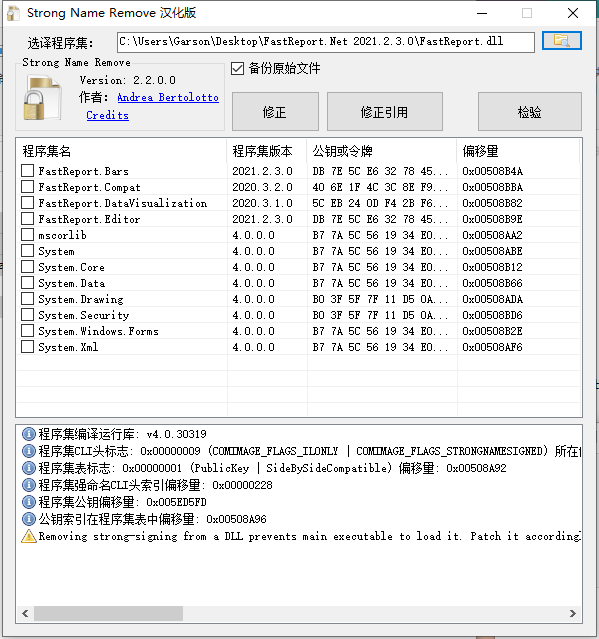Screen dimensions: 599x639
Task: Open the Andrea Bertolotto author link
Action: 168,97
